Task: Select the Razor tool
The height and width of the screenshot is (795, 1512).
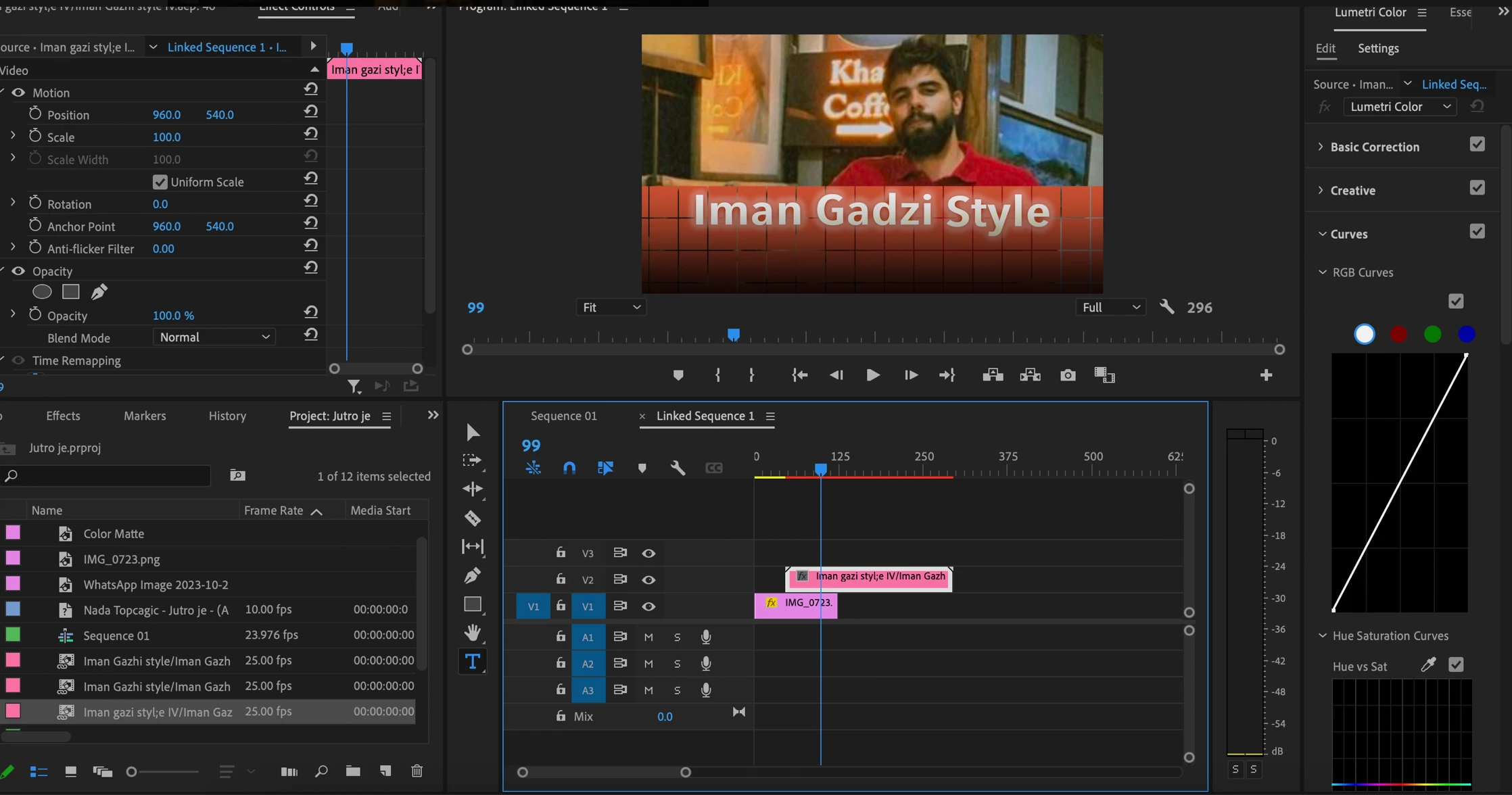Action: click(x=473, y=519)
